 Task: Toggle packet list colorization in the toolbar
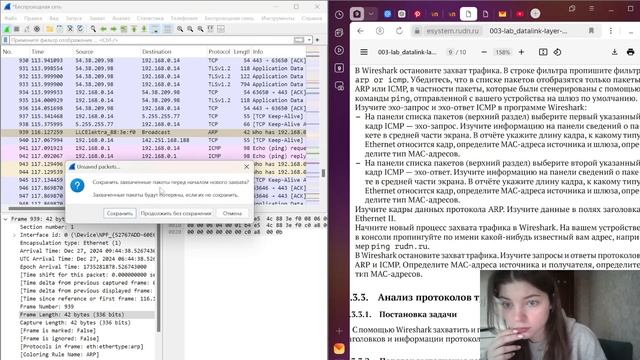tap(167, 29)
